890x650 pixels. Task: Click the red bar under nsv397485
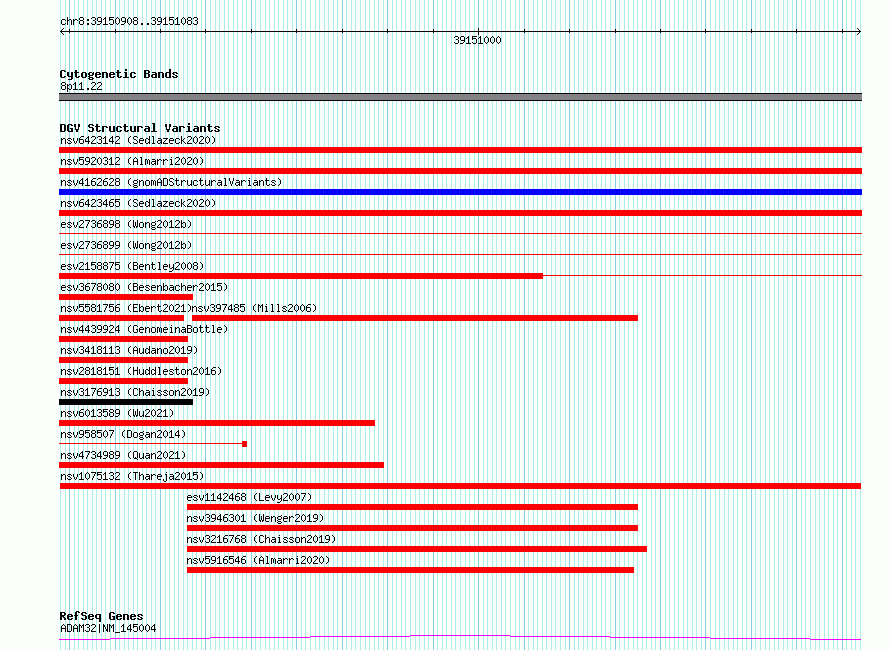(x=415, y=318)
